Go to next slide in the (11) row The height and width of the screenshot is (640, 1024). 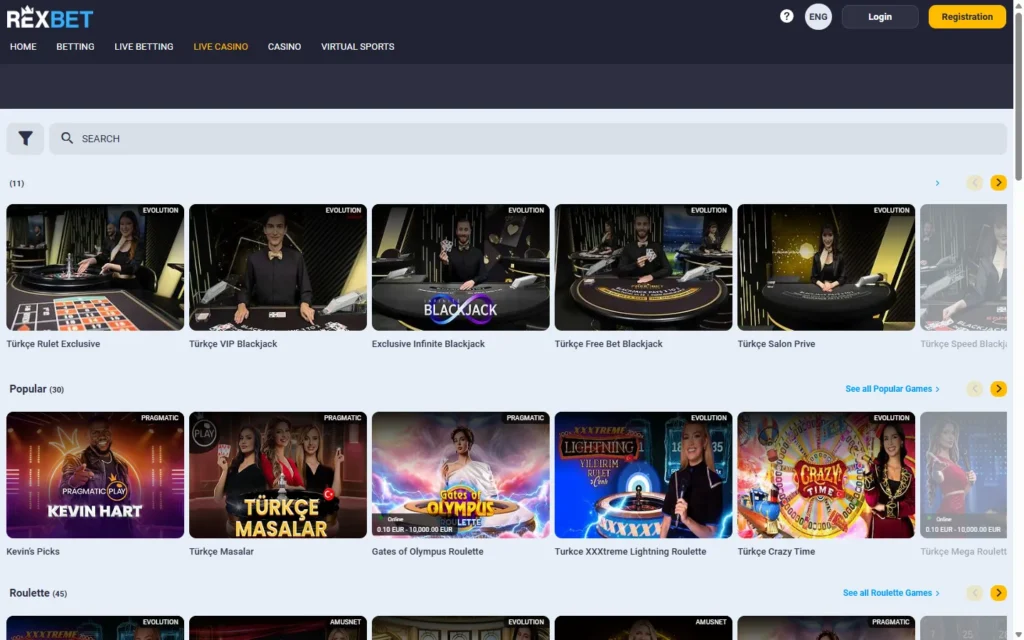point(998,183)
